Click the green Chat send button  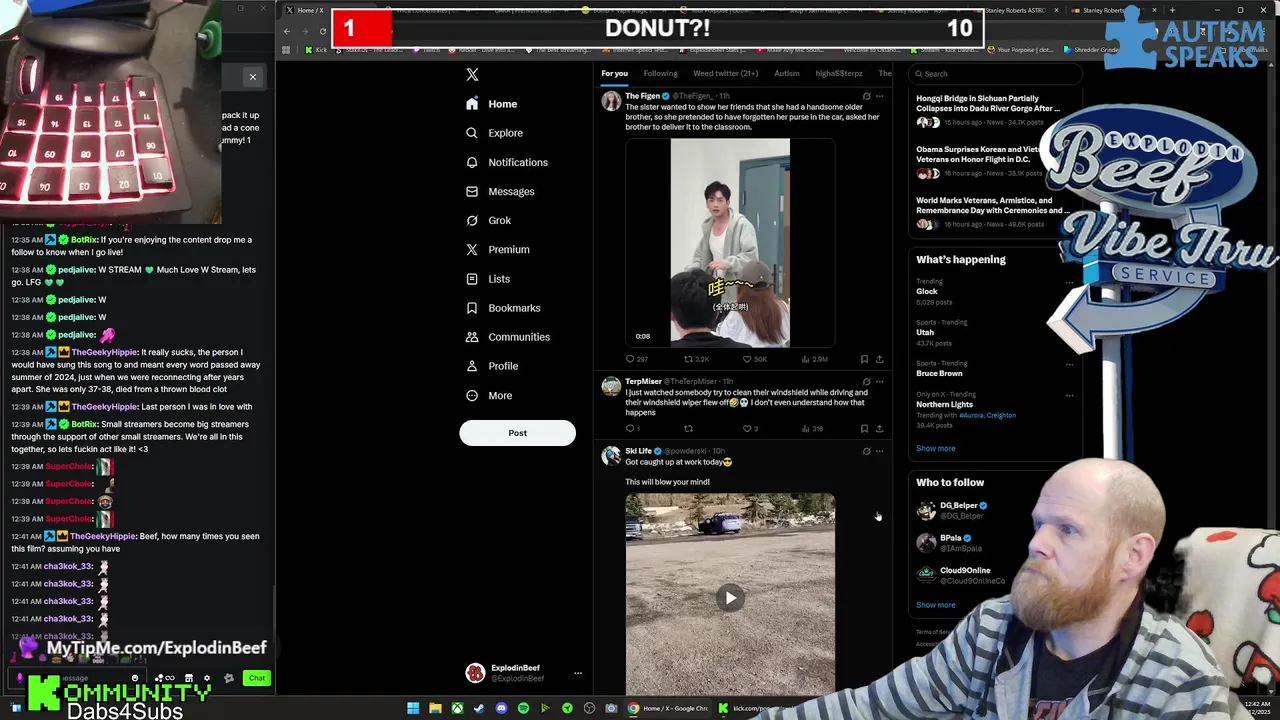click(257, 678)
